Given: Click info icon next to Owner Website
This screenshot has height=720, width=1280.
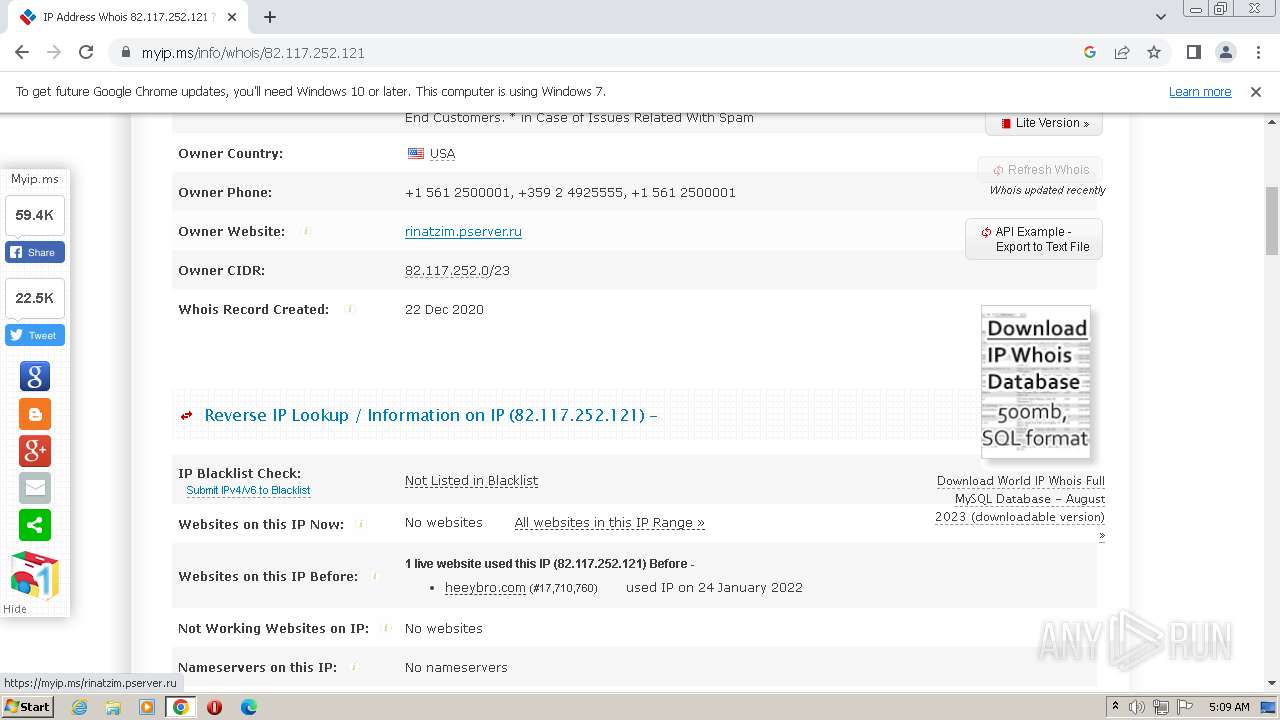Looking at the screenshot, I should pyautogui.click(x=306, y=231).
